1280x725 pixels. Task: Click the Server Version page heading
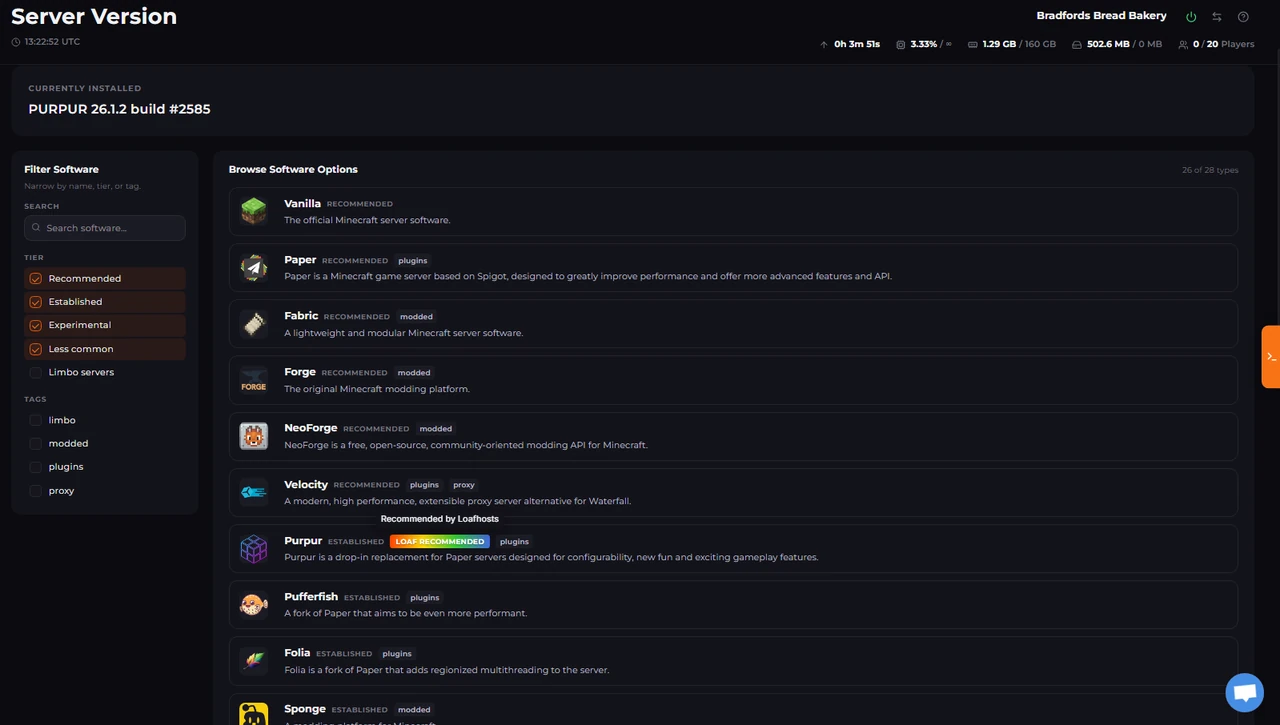coord(94,16)
